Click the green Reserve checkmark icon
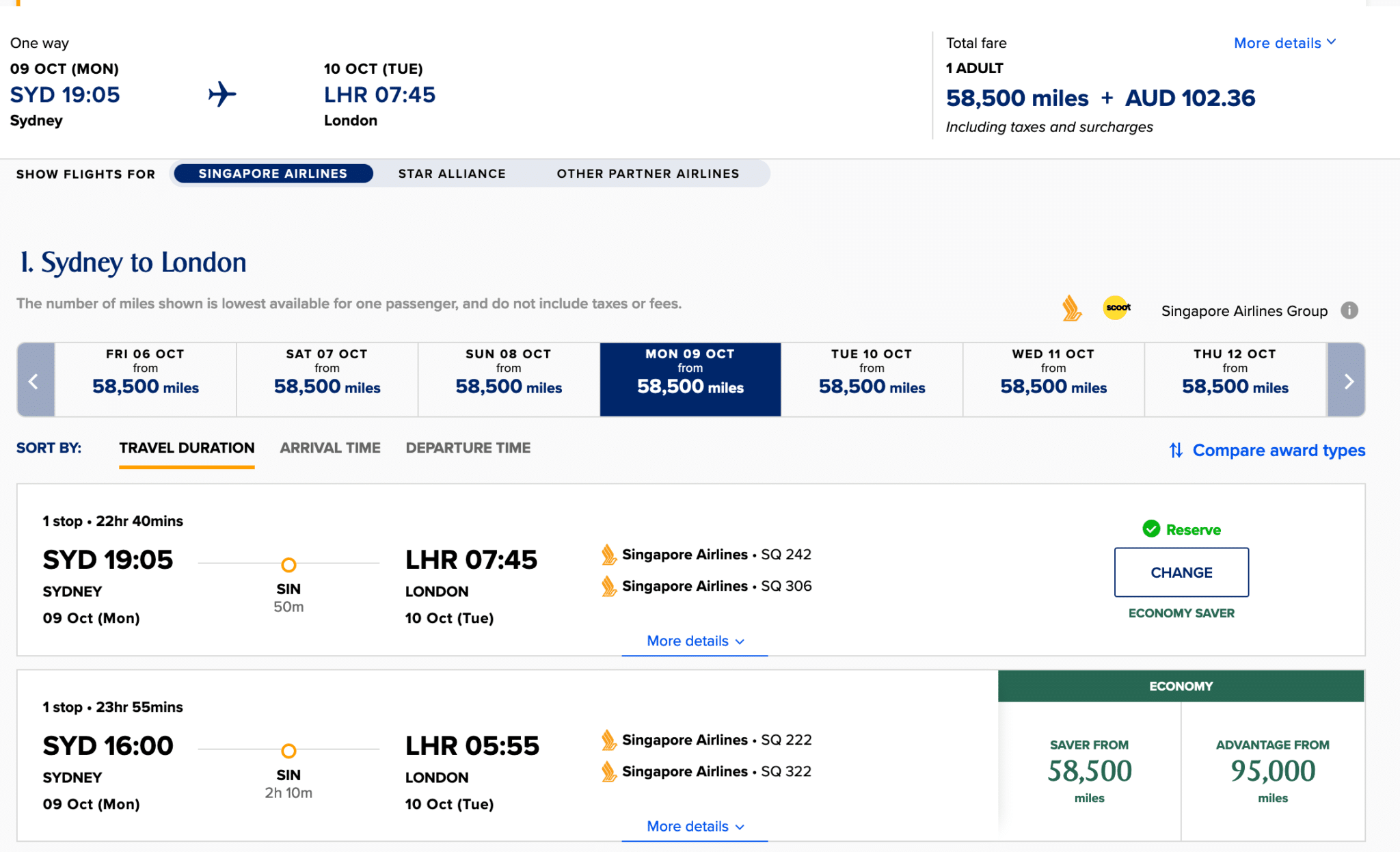The width and height of the screenshot is (1400, 852). click(1151, 529)
